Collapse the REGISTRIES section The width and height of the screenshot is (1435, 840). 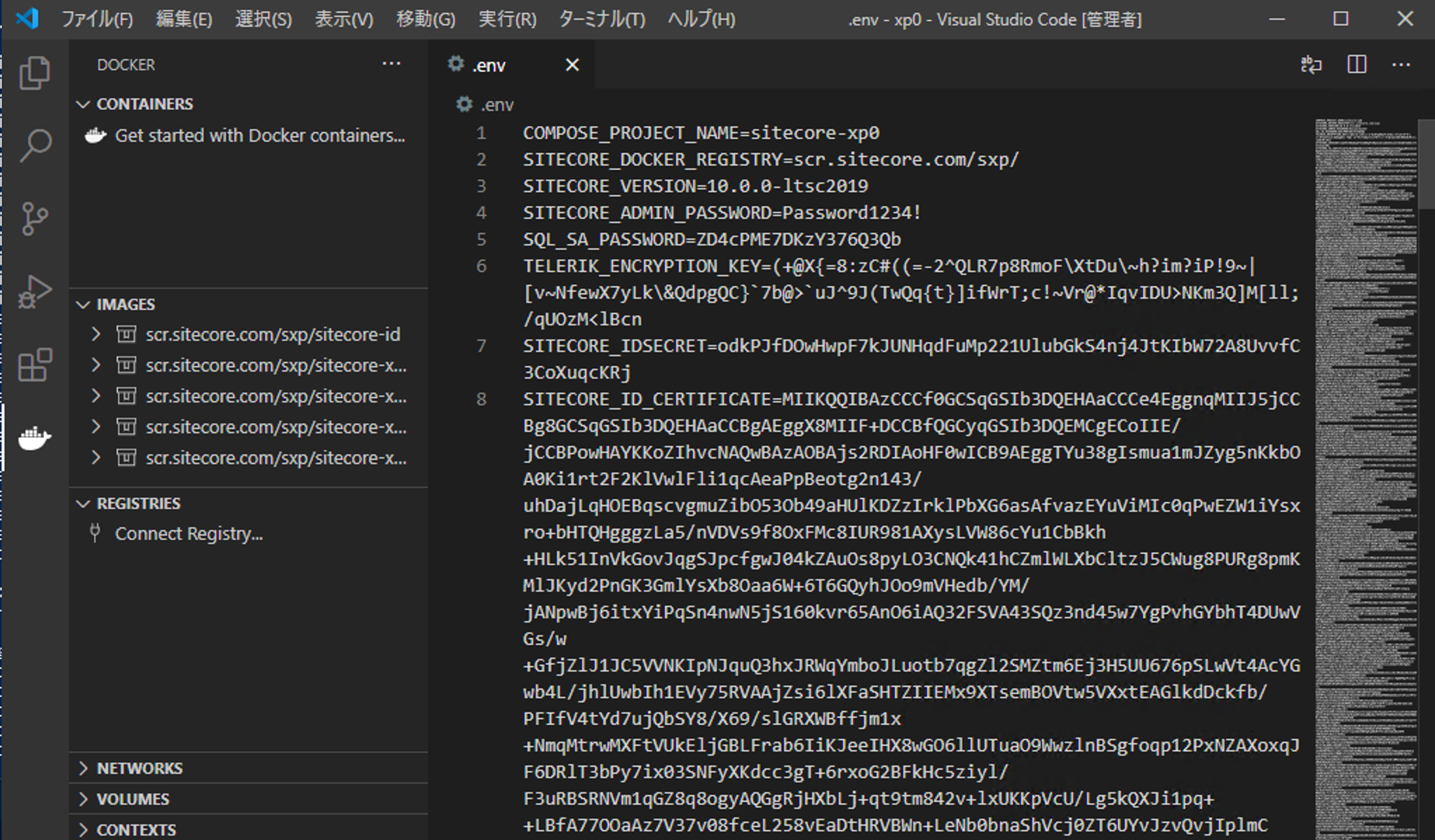point(83,503)
